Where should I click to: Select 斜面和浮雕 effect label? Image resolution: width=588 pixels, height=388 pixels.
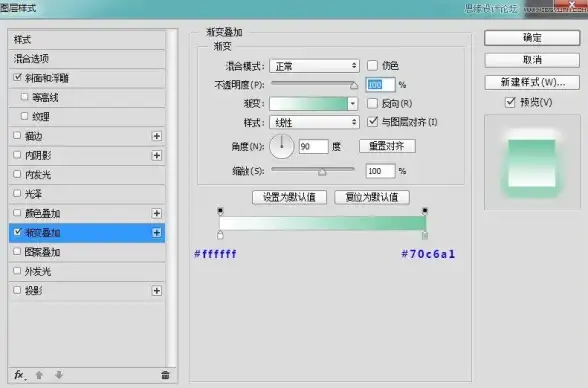(46, 78)
